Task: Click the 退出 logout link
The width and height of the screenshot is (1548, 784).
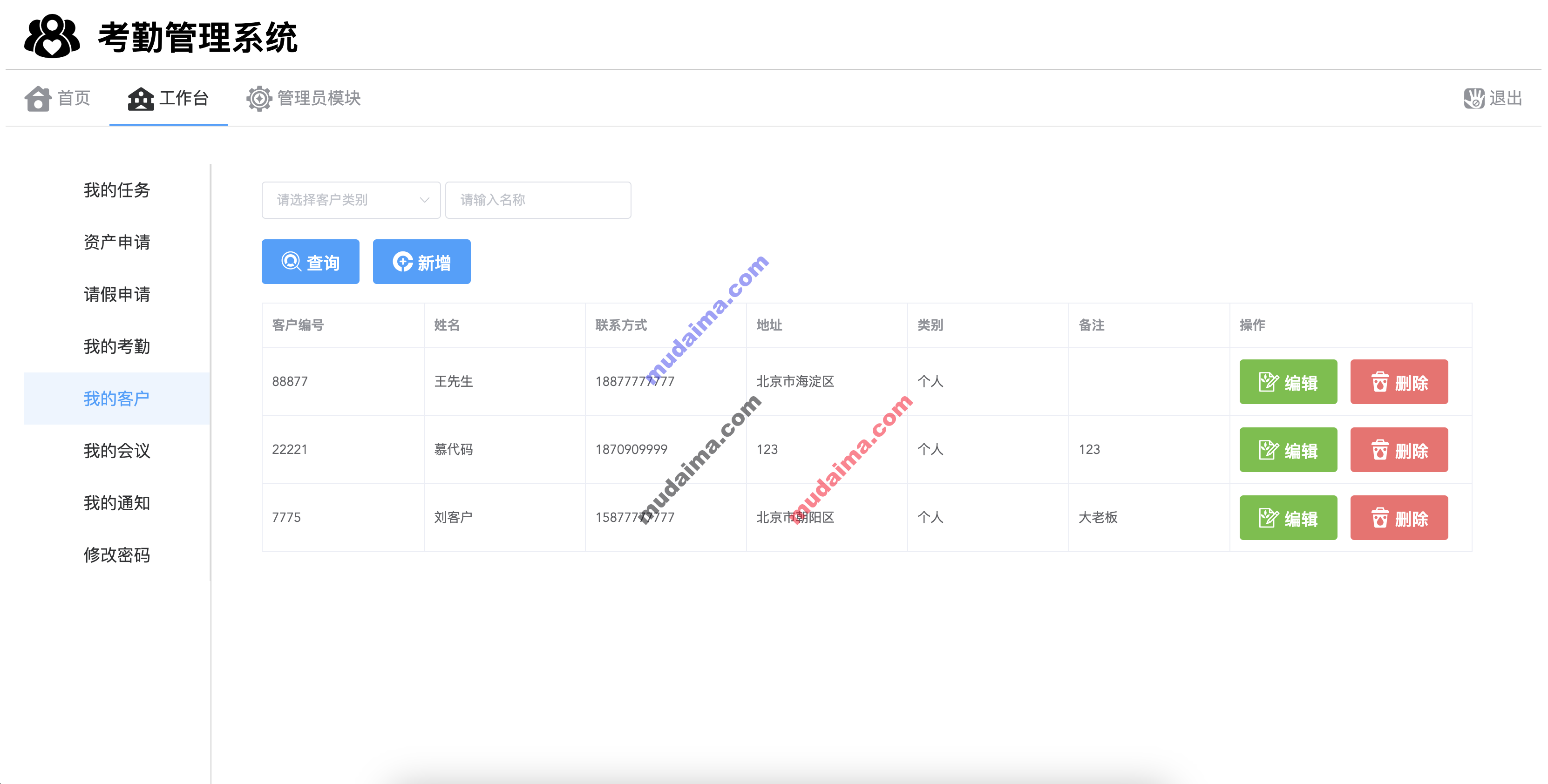Action: pos(1494,99)
